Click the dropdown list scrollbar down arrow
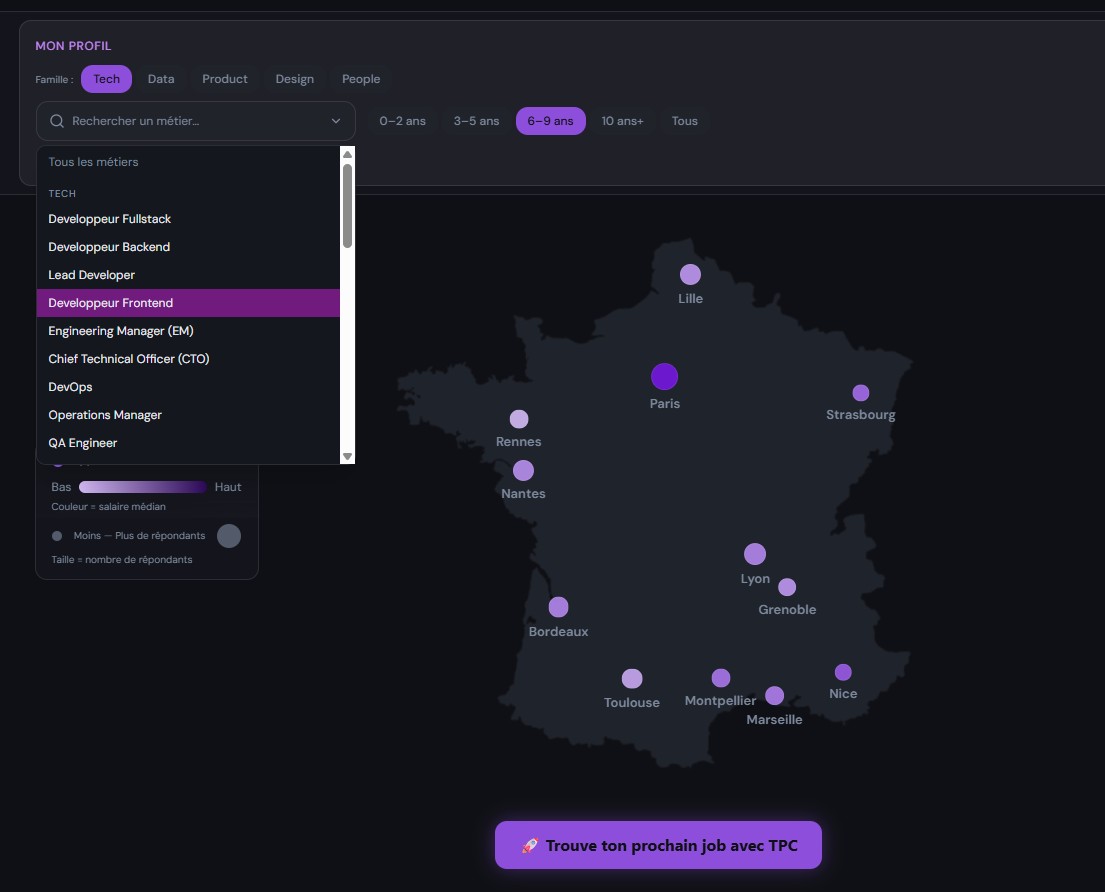 (x=347, y=456)
